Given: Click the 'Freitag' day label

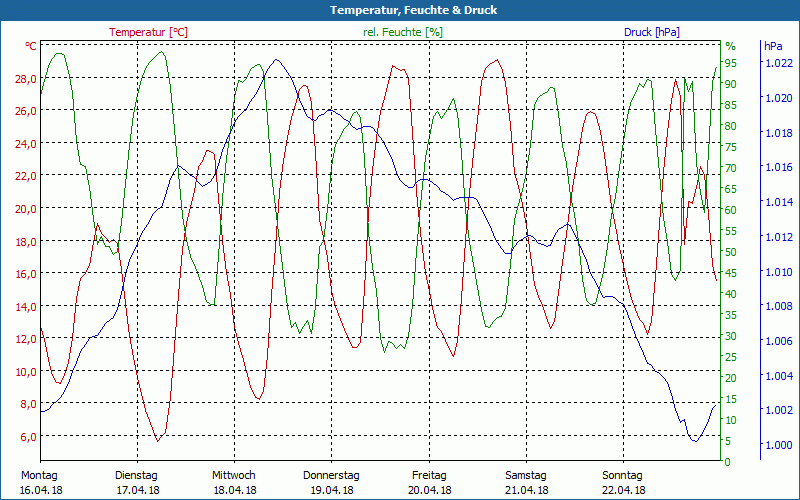Looking at the screenshot, I should (429, 476).
